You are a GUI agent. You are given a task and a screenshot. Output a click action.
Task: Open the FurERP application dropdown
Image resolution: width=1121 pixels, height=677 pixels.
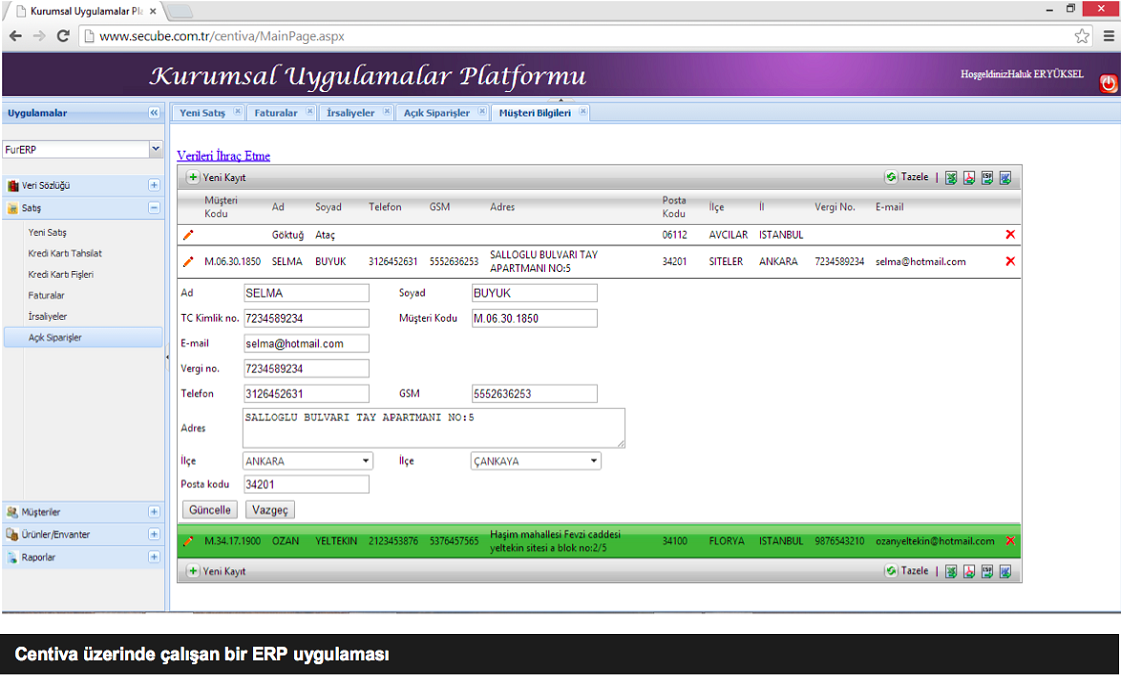(155, 149)
